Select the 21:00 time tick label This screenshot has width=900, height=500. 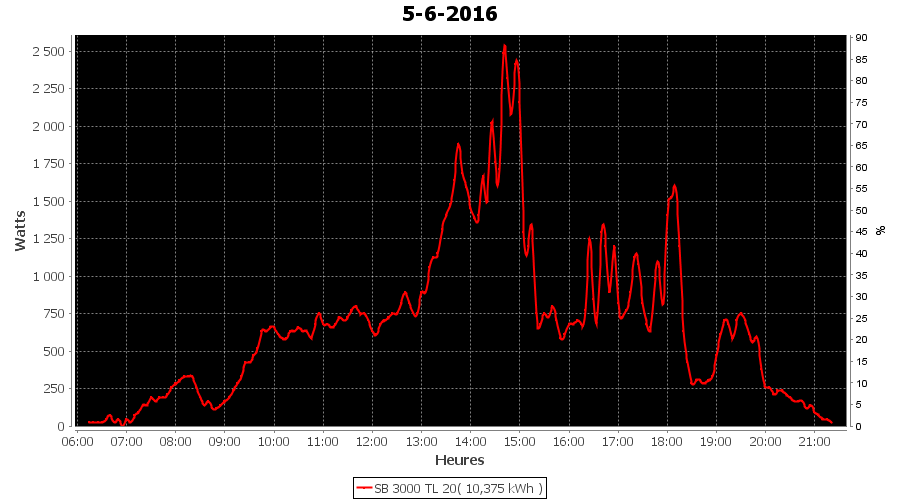tap(814, 441)
